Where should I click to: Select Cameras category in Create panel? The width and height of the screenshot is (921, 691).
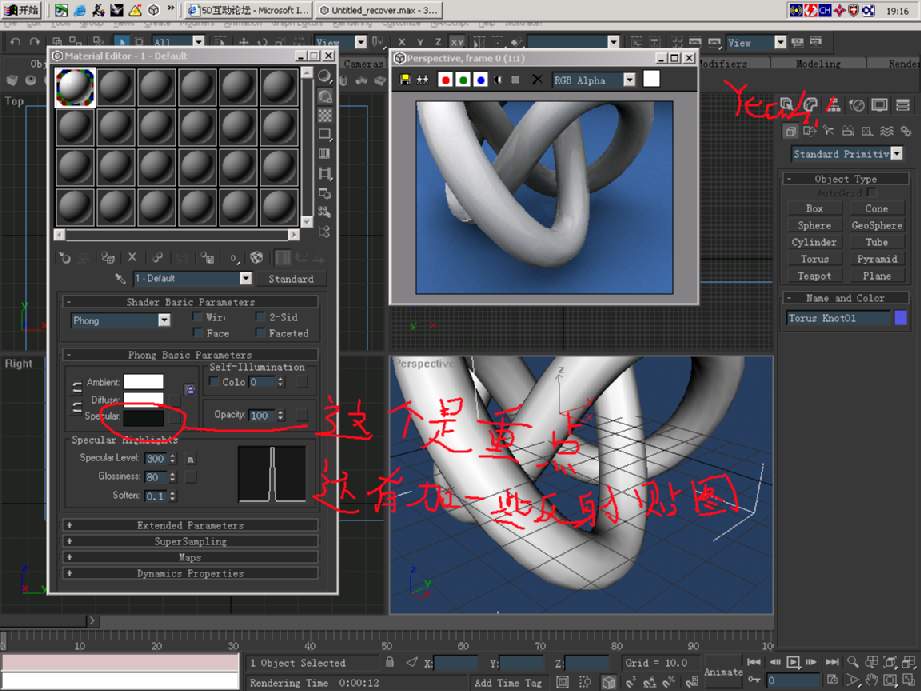coord(848,130)
